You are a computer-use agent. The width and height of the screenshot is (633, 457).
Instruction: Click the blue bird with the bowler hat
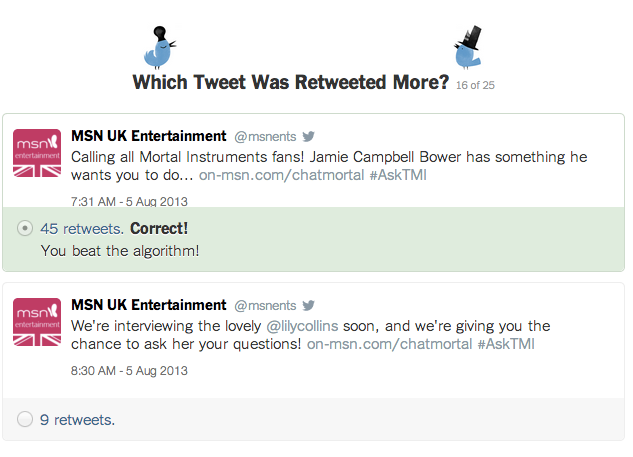point(160,48)
